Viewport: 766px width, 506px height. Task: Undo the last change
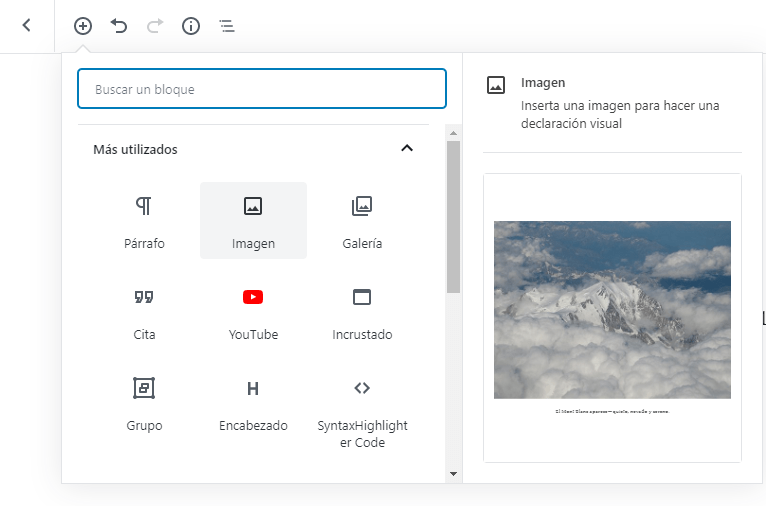click(119, 26)
